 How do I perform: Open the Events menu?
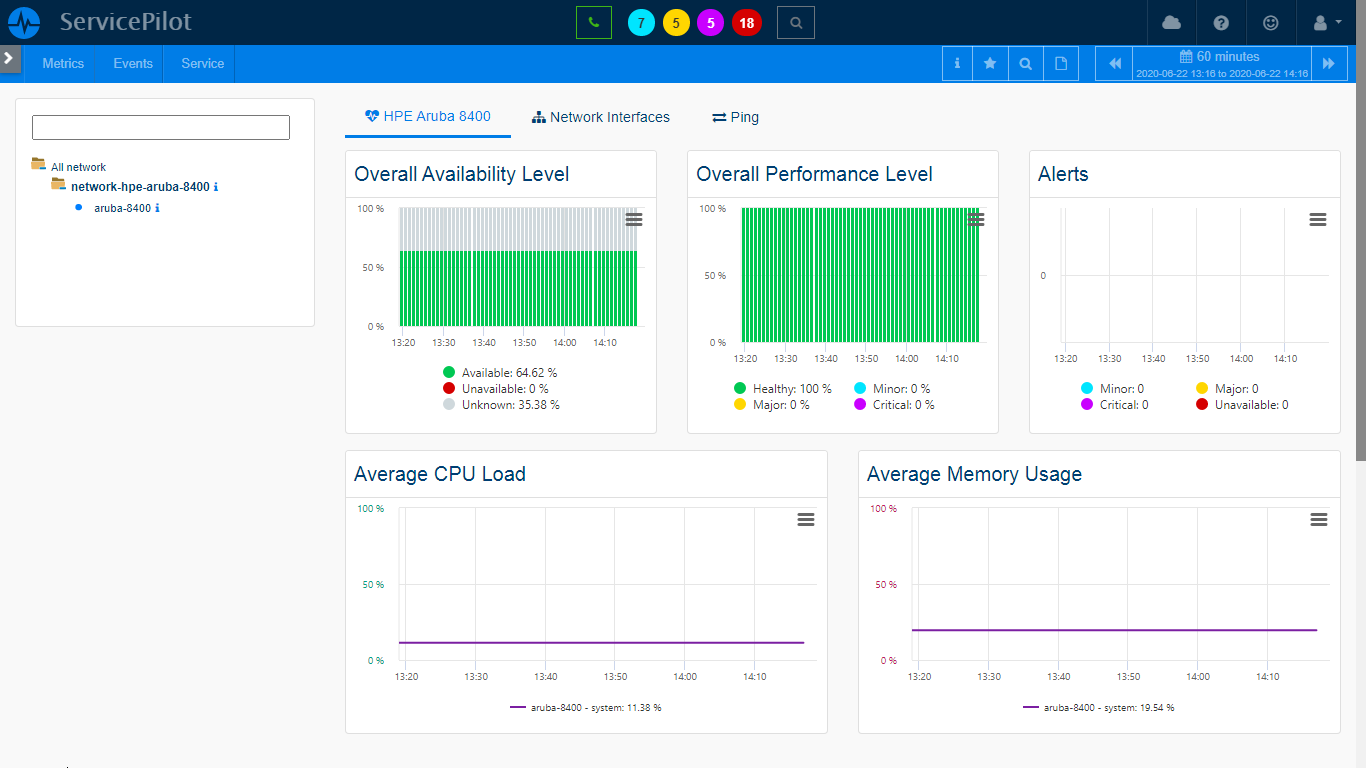coord(133,63)
